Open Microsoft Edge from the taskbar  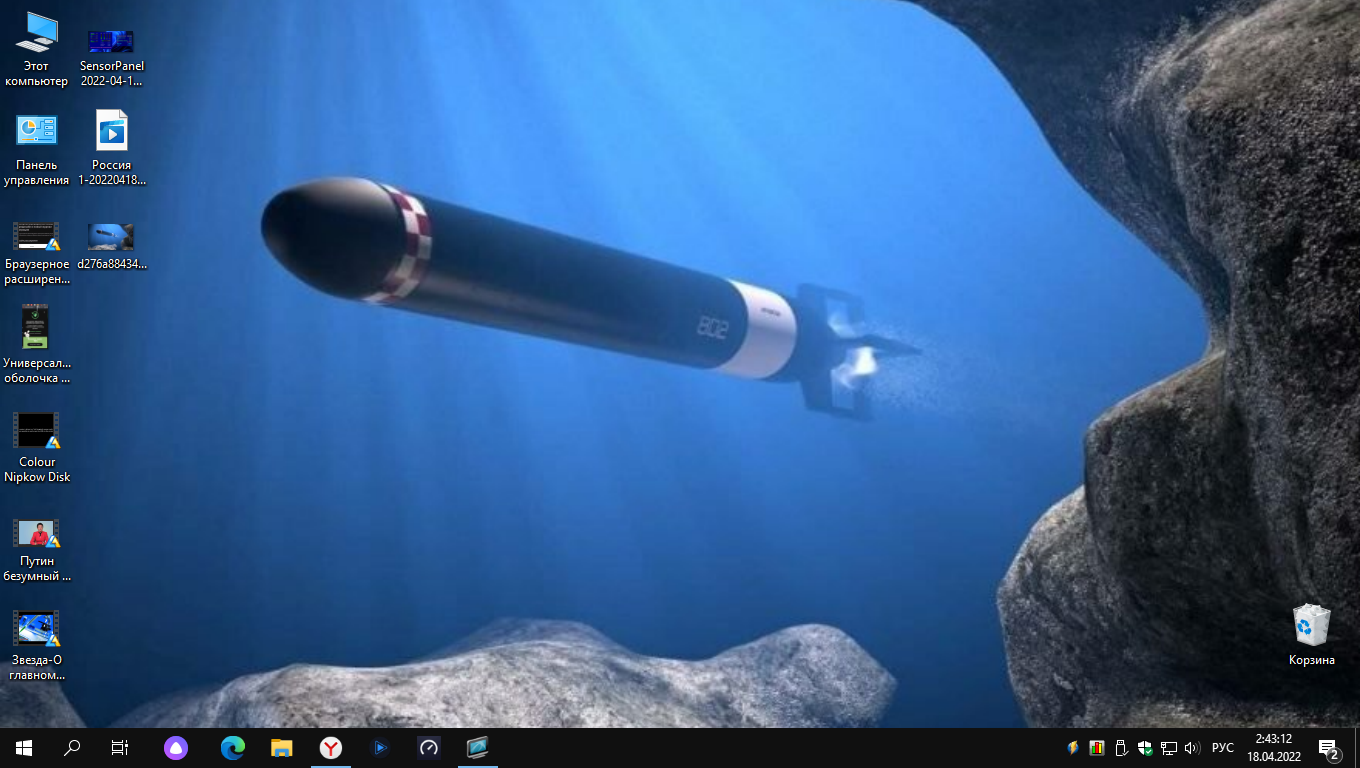(x=233, y=747)
